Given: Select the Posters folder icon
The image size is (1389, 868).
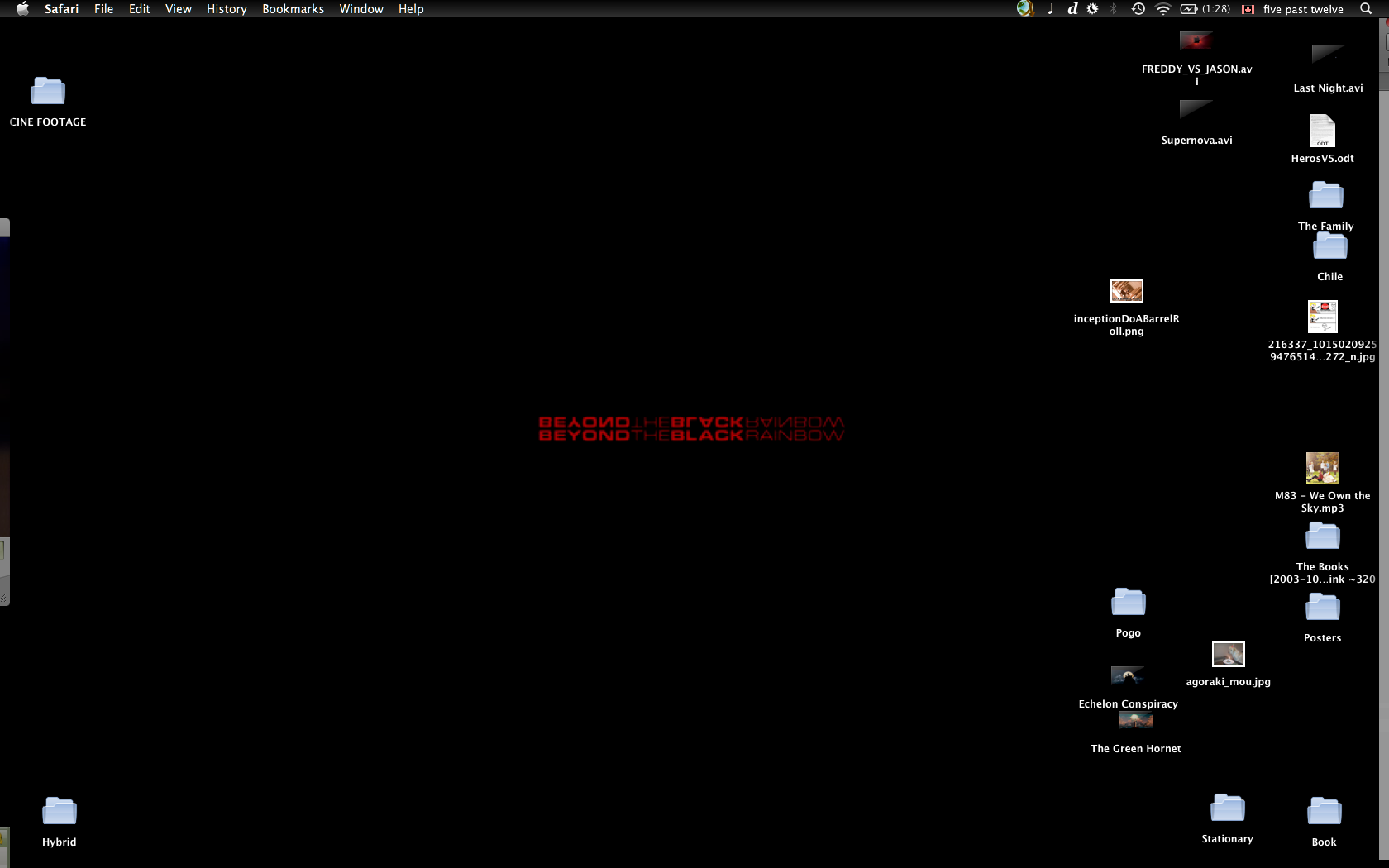Looking at the screenshot, I should [1323, 607].
